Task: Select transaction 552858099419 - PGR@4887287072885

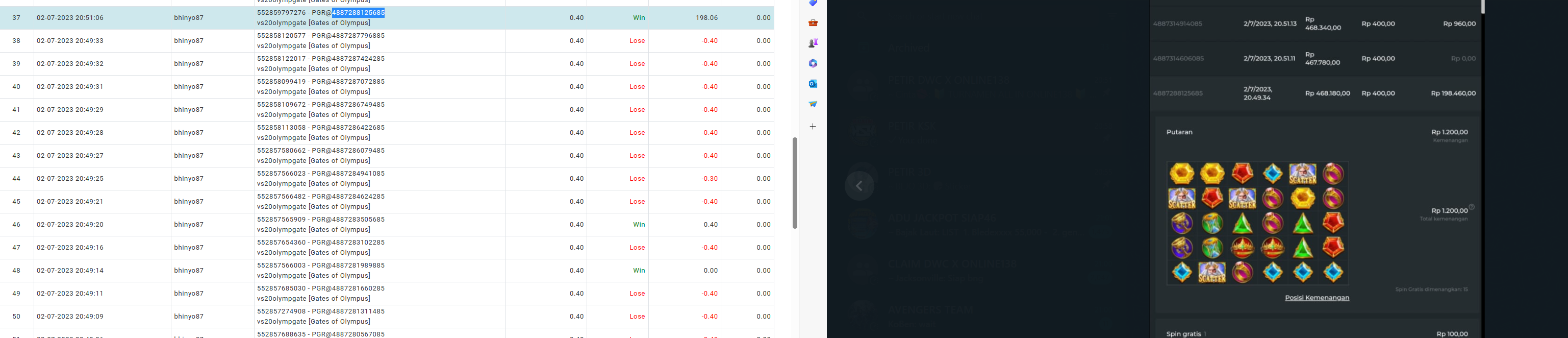Action: [x=321, y=82]
